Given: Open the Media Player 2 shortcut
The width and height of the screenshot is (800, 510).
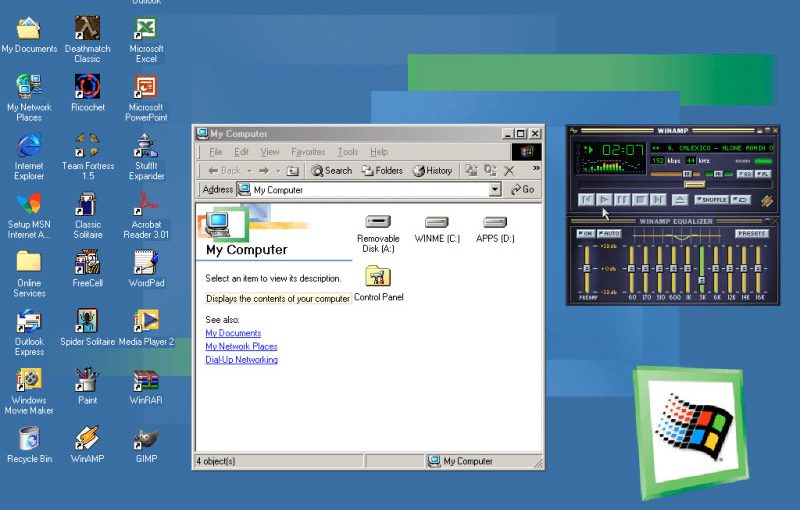Looking at the screenshot, I should tap(146, 327).
